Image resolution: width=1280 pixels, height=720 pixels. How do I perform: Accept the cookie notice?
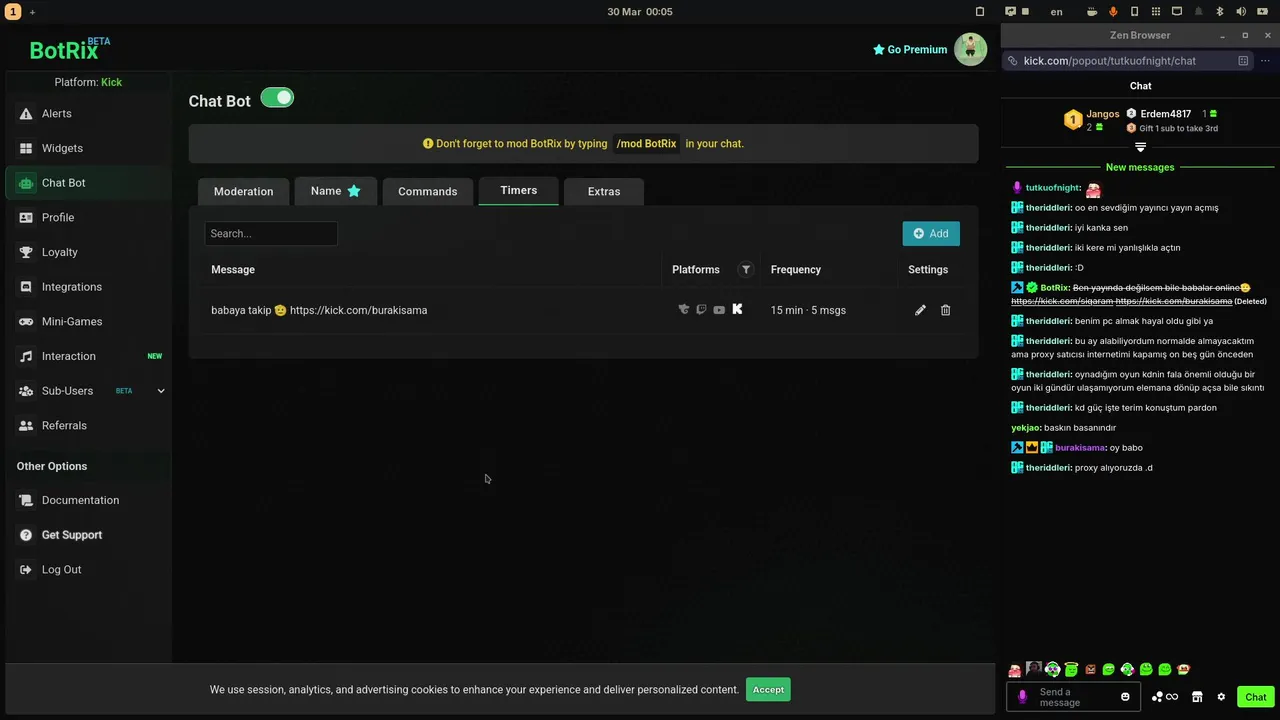click(768, 690)
